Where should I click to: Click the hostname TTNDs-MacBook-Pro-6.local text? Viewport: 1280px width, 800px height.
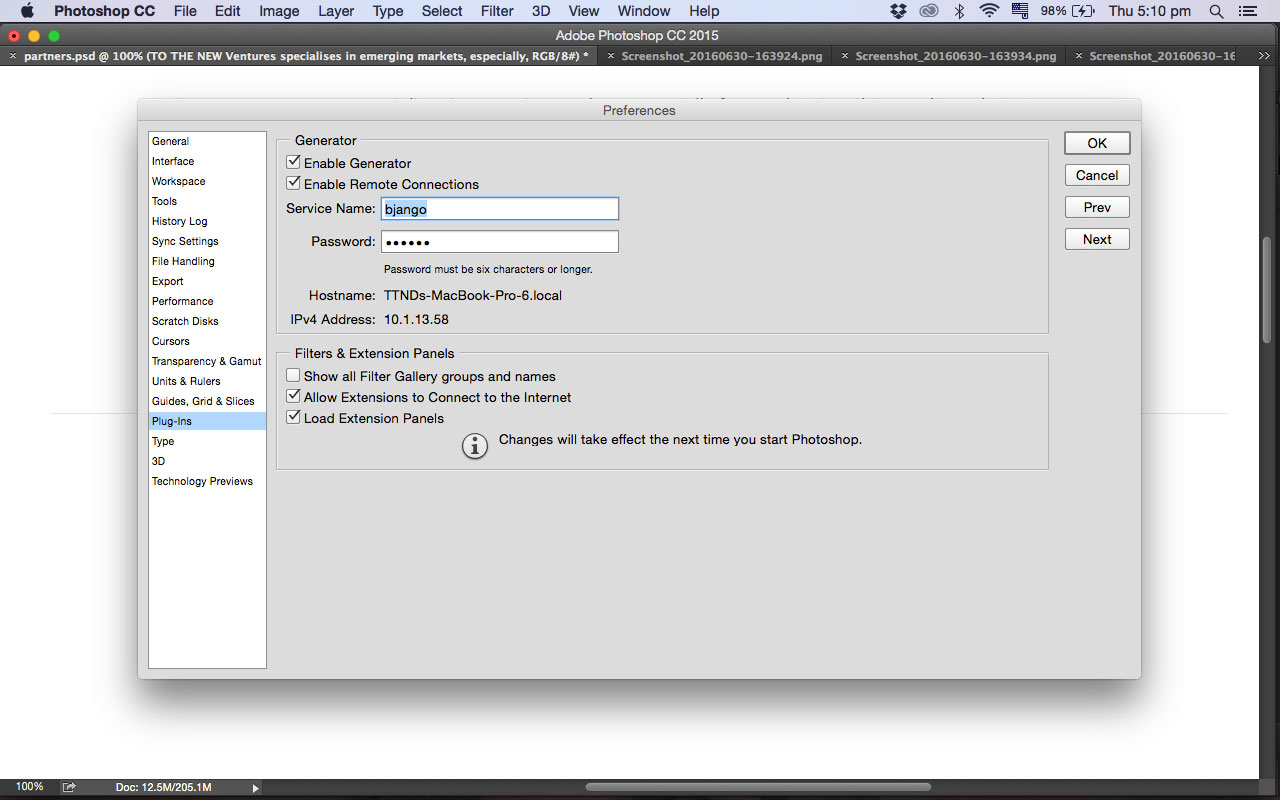coord(473,295)
